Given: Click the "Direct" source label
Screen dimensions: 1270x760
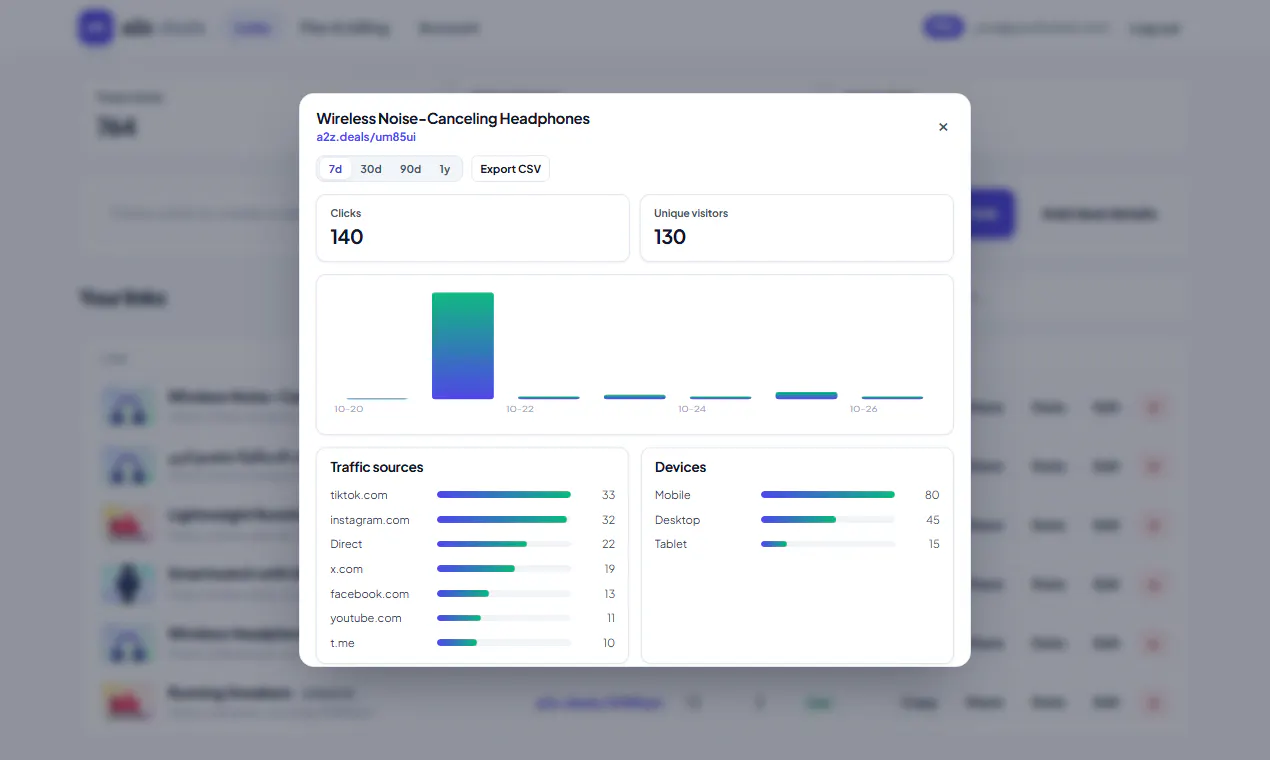Looking at the screenshot, I should pyautogui.click(x=347, y=544).
